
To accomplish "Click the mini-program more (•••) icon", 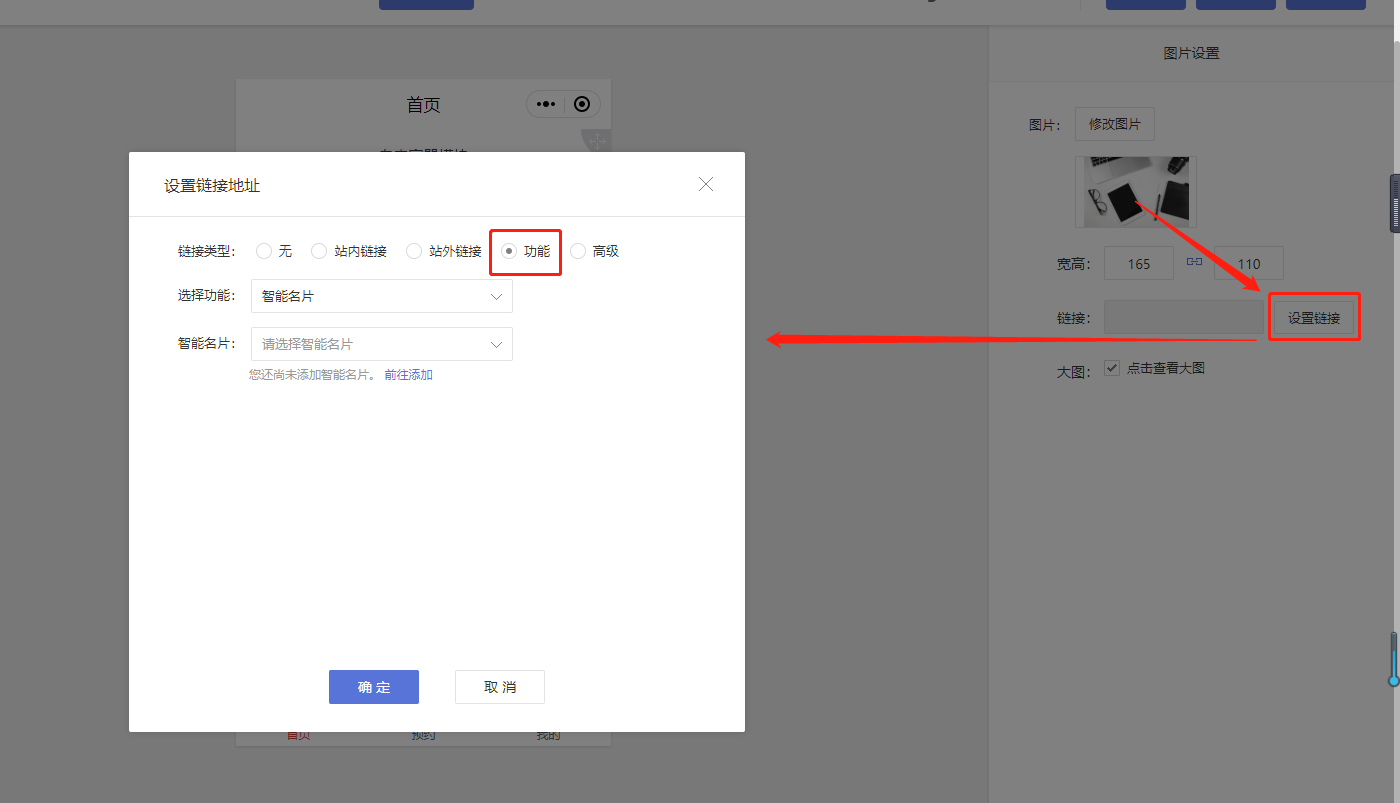I will [545, 104].
